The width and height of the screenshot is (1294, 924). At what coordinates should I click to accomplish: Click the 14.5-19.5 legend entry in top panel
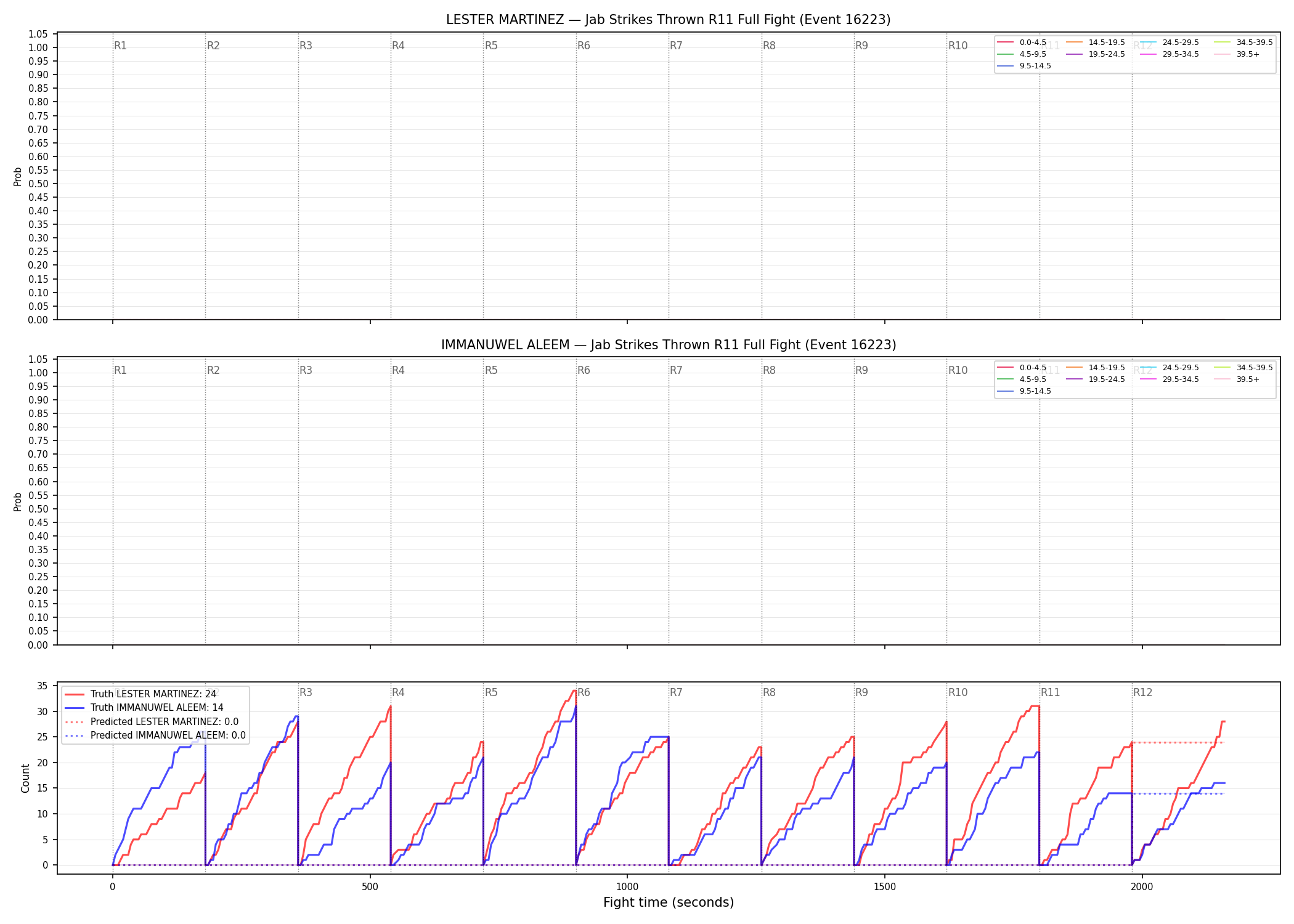(1096, 43)
